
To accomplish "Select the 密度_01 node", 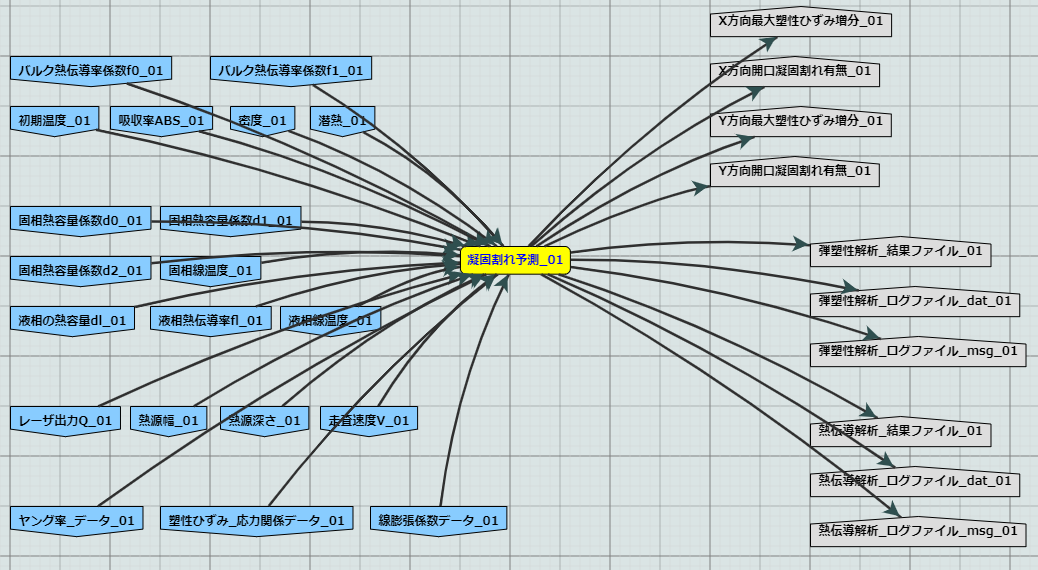I will click(x=262, y=121).
